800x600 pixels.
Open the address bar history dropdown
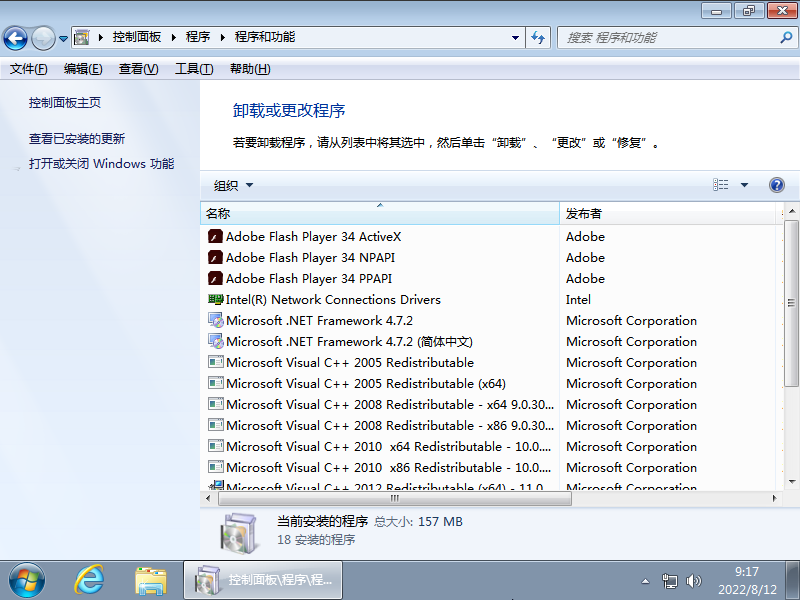pos(515,38)
